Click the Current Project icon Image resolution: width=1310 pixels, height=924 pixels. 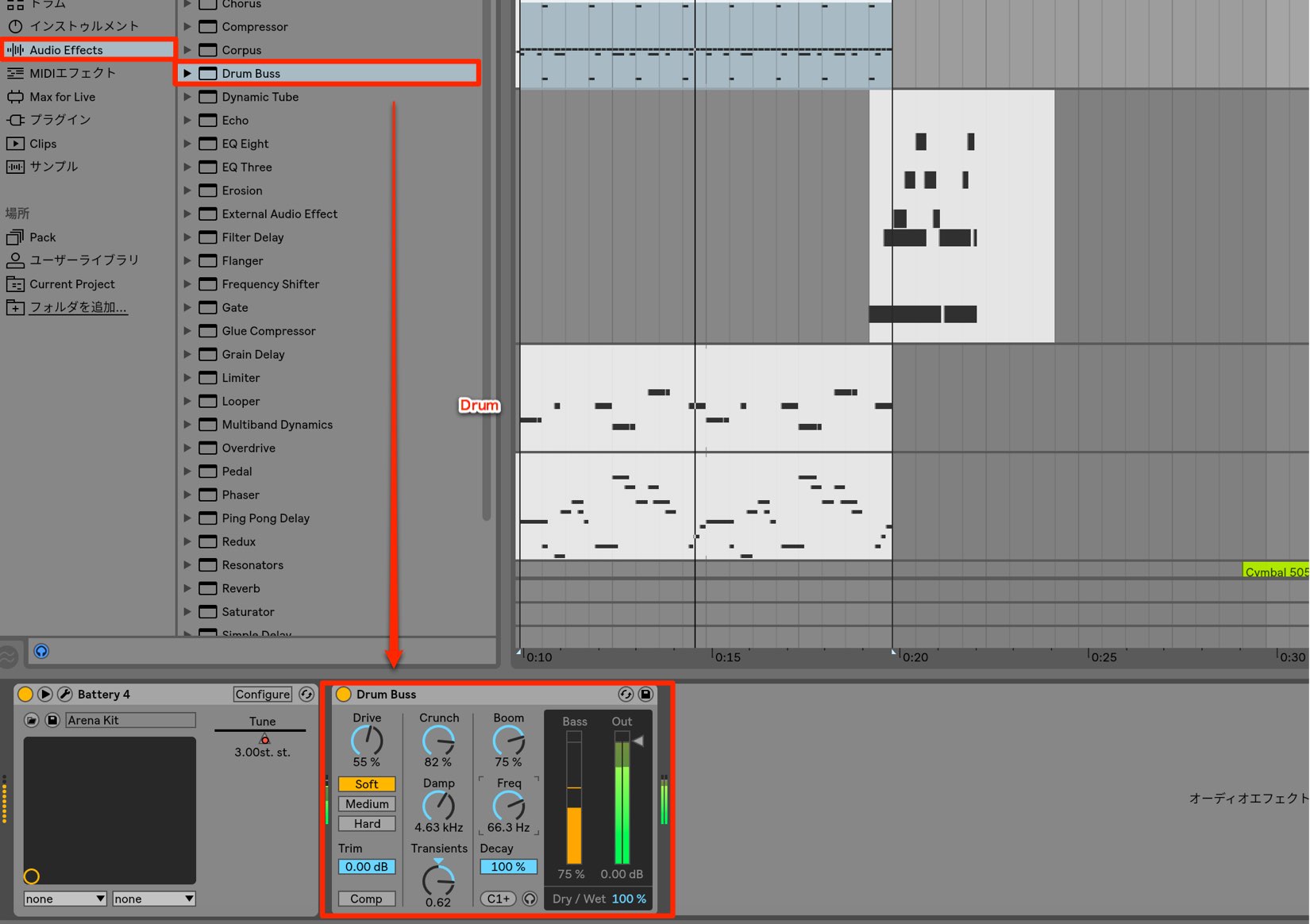click(x=15, y=284)
